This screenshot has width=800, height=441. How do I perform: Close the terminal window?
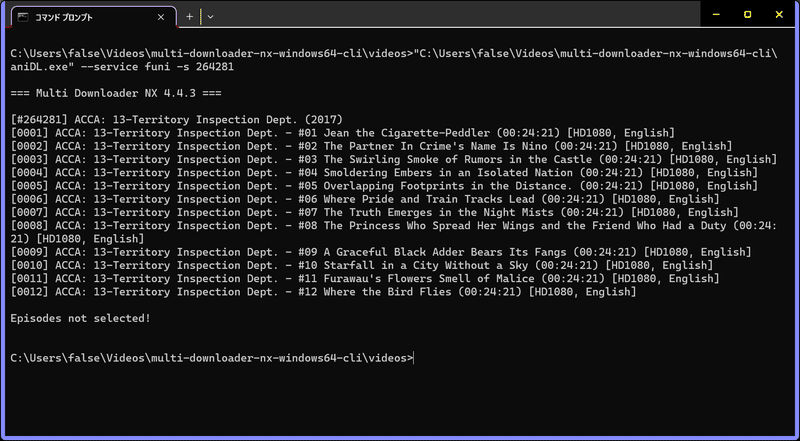tap(779, 14)
